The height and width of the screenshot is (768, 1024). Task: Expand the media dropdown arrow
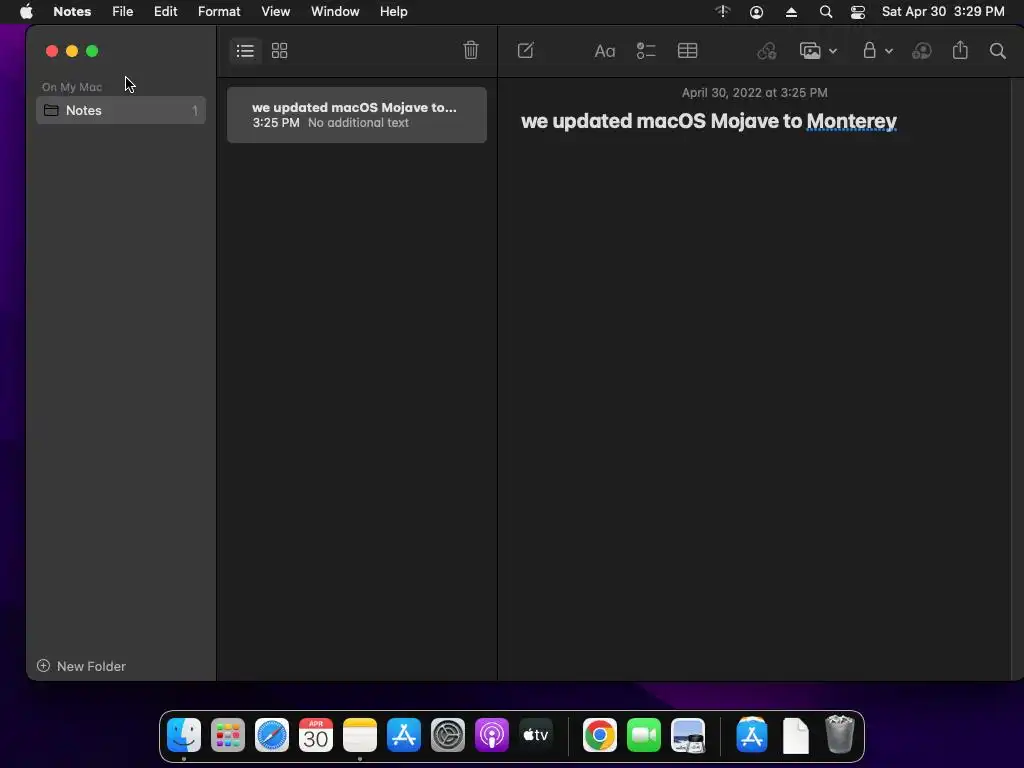[x=833, y=51]
